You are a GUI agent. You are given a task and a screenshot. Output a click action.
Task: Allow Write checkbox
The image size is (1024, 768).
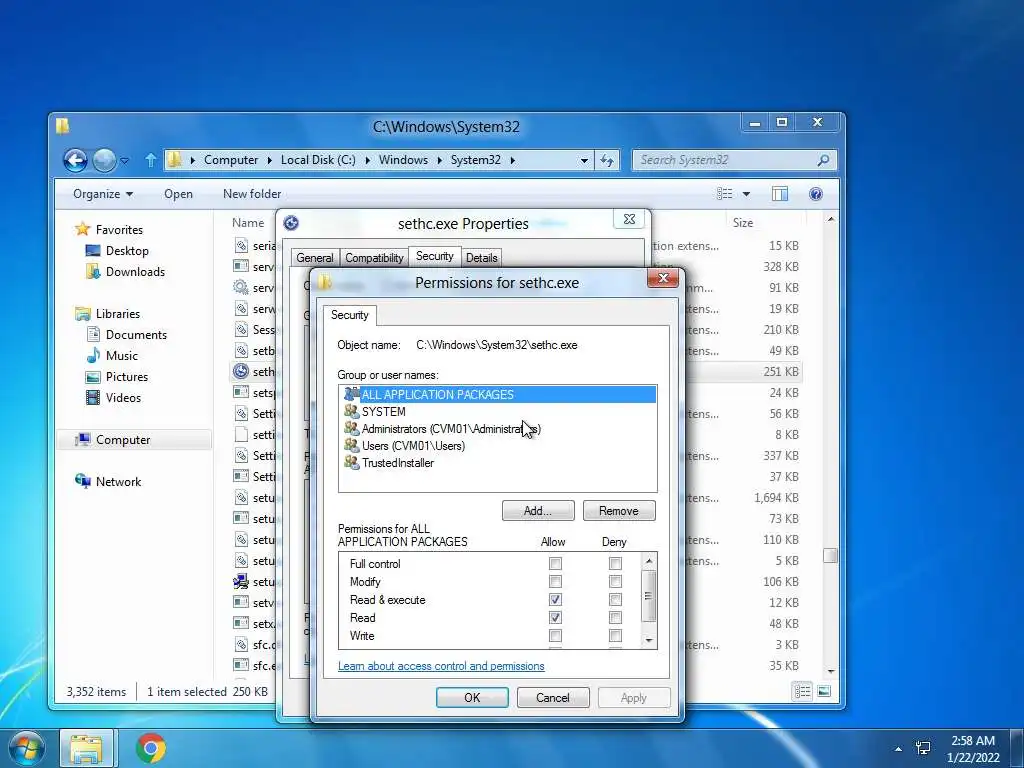click(x=555, y=635)
